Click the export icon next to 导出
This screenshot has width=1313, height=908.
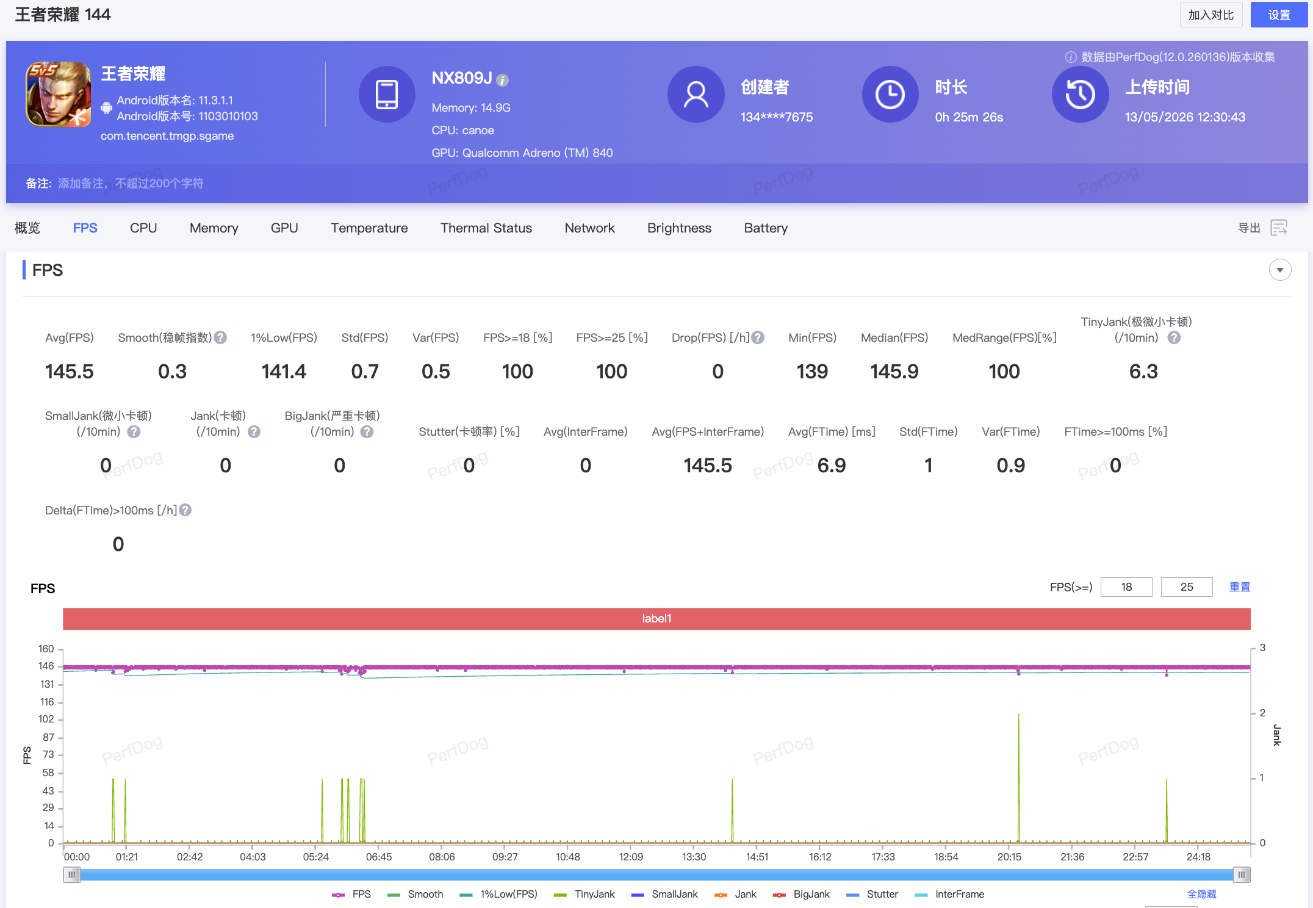[x=1279, y=228]
